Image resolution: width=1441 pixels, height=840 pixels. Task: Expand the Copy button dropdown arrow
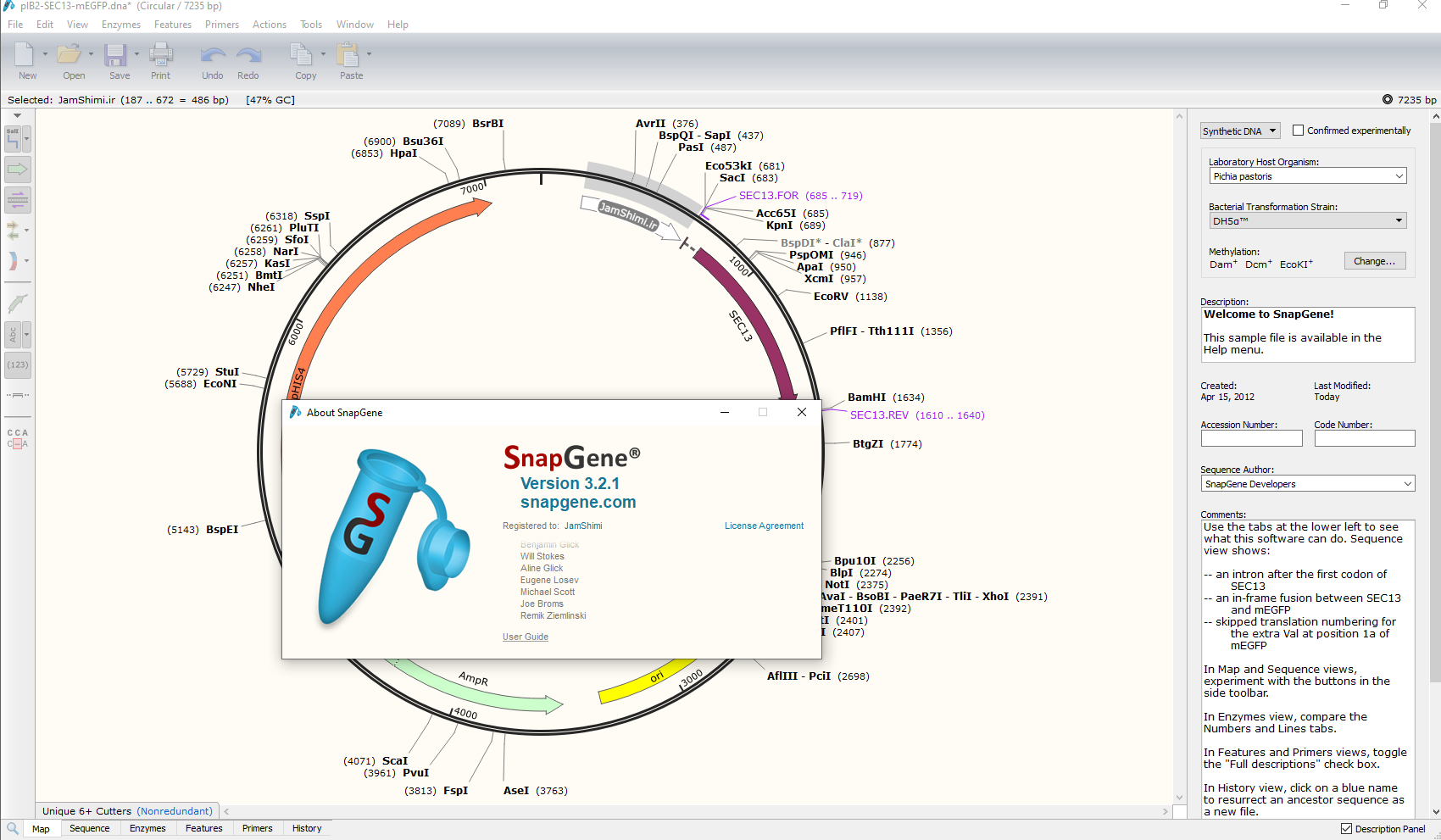coord(323,54)
